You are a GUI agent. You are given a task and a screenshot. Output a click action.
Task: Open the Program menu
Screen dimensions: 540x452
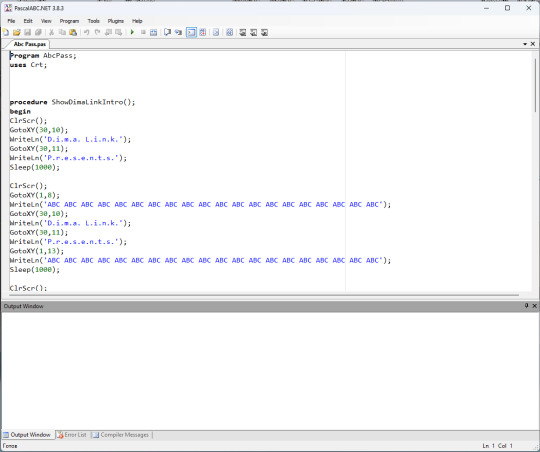(x=69, y=21)
